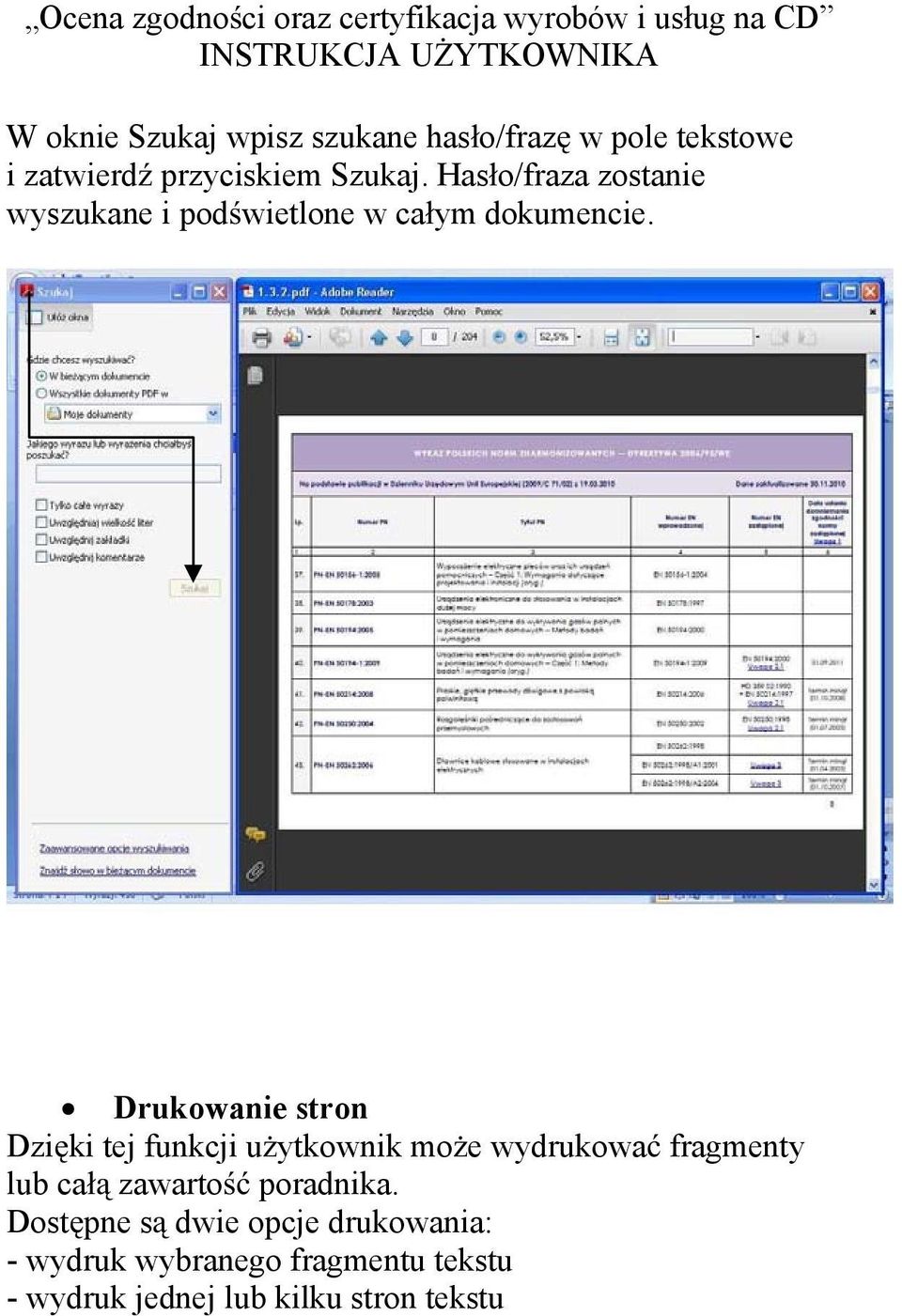The width and height of the screenshot is (902, 1316).
Task: Click the Print icon in Adobe Reader toolbar
Action: click(262, 337)
